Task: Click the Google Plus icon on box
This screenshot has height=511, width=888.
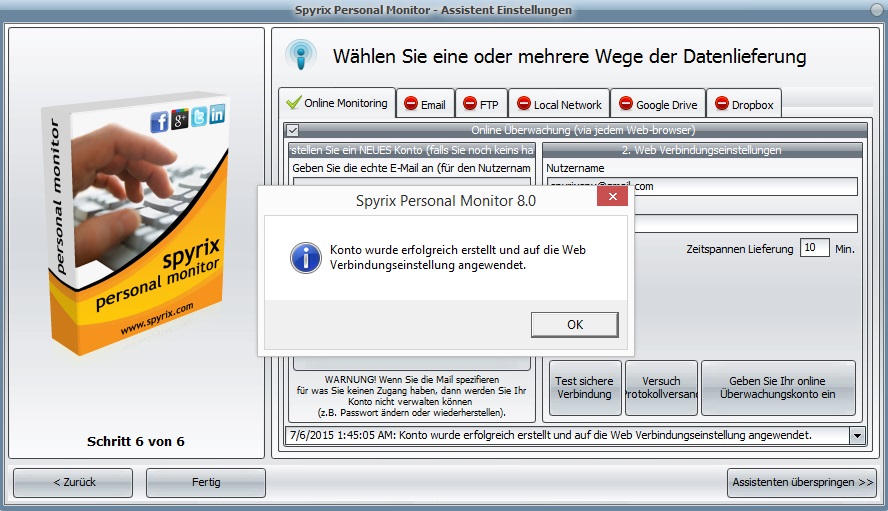Action: pyautogui.click(x=180, y=119)
